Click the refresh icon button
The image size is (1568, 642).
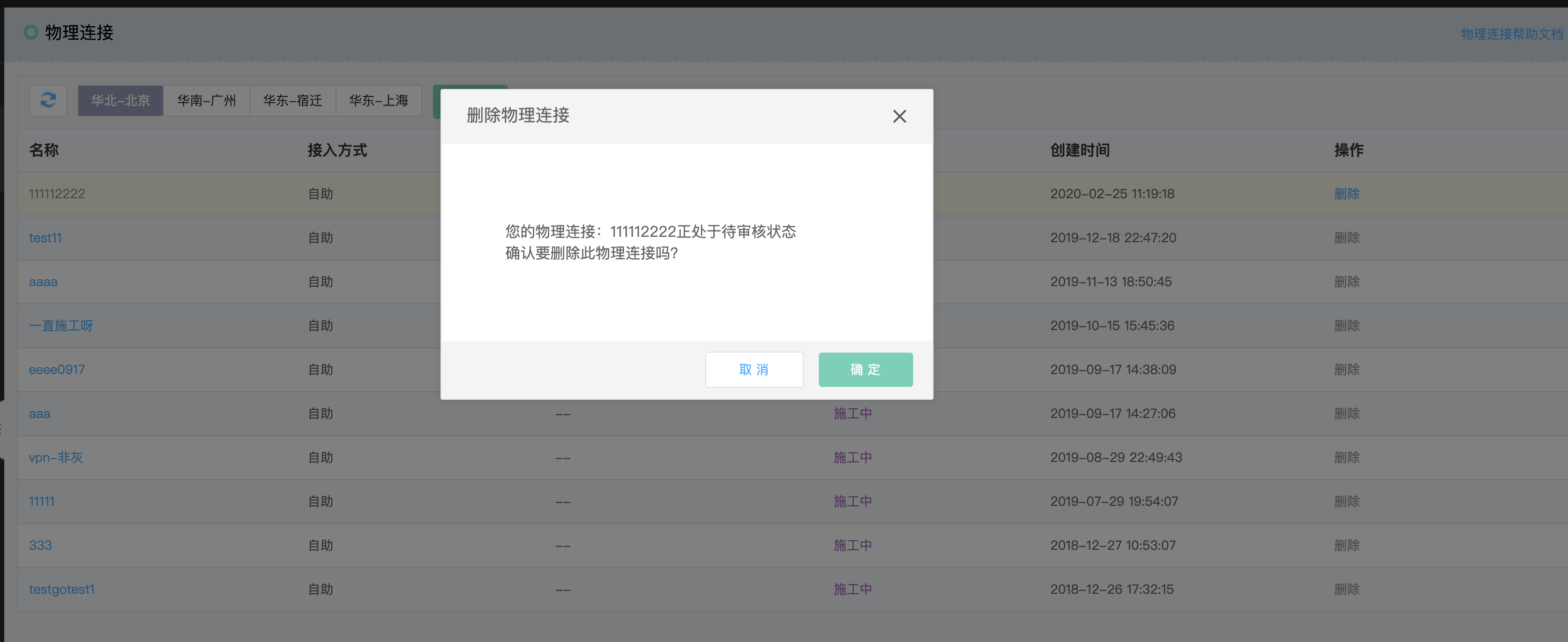click(x=48, y=100)
